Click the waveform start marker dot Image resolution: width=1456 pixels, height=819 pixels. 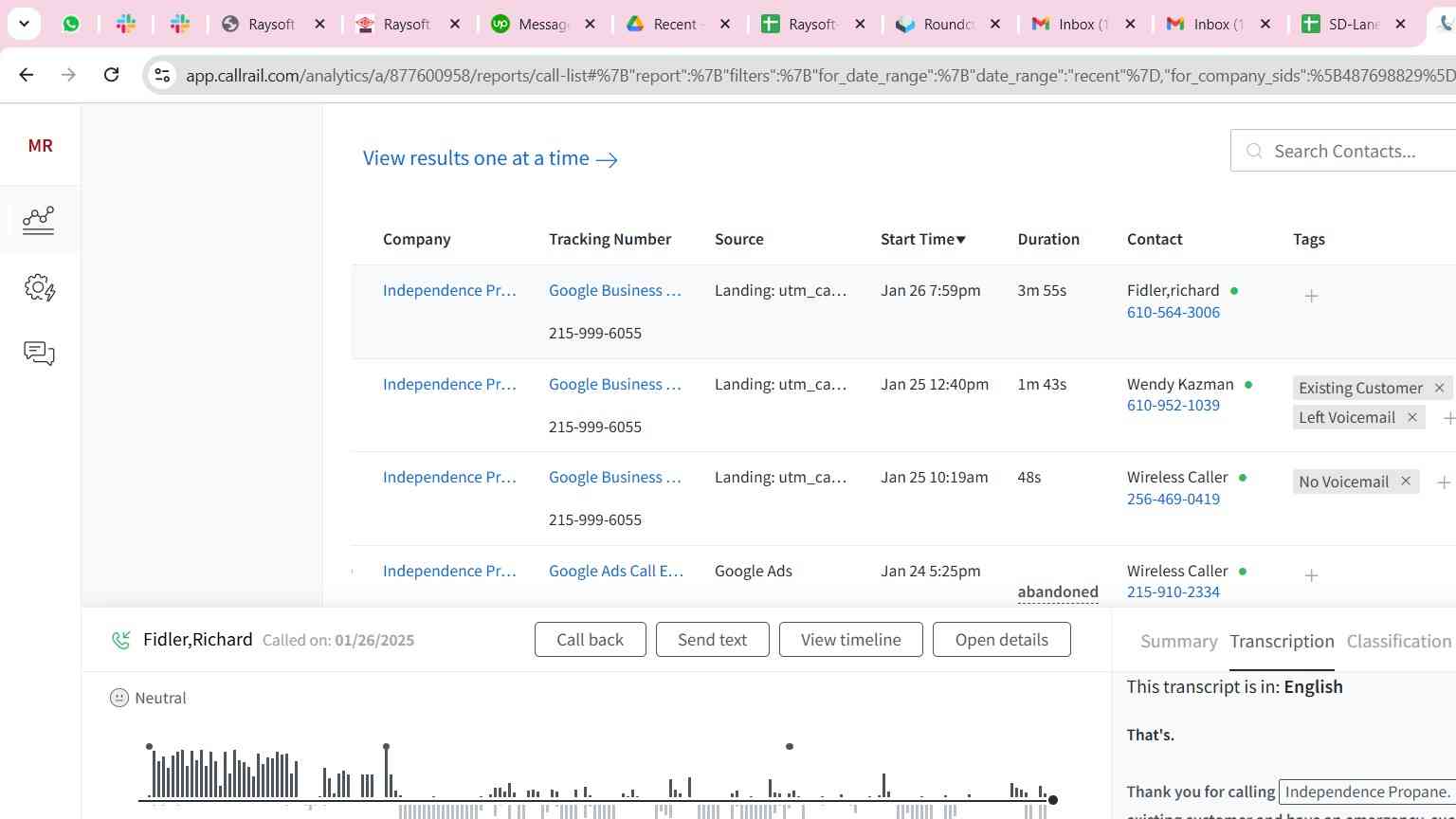149,747
